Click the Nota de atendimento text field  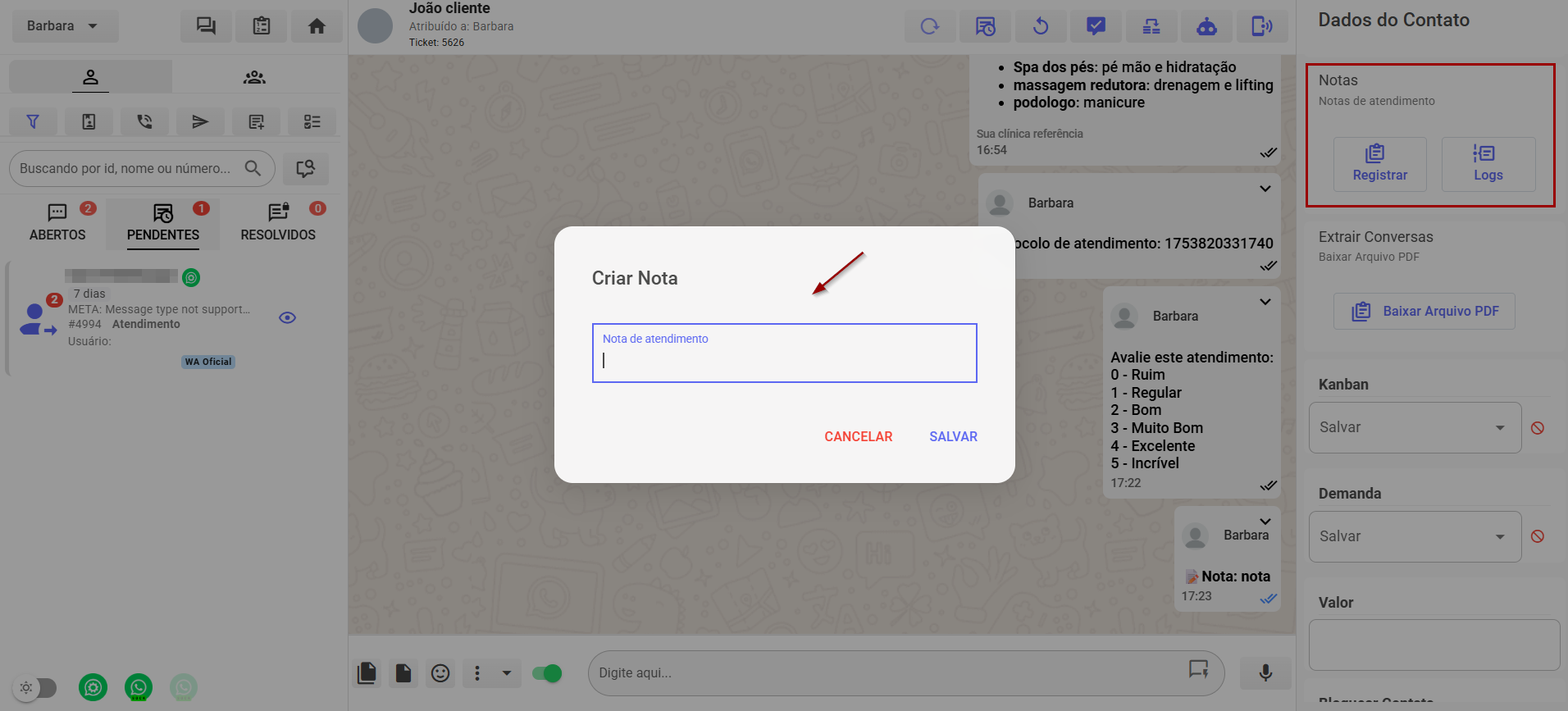(x=784, y=360)
